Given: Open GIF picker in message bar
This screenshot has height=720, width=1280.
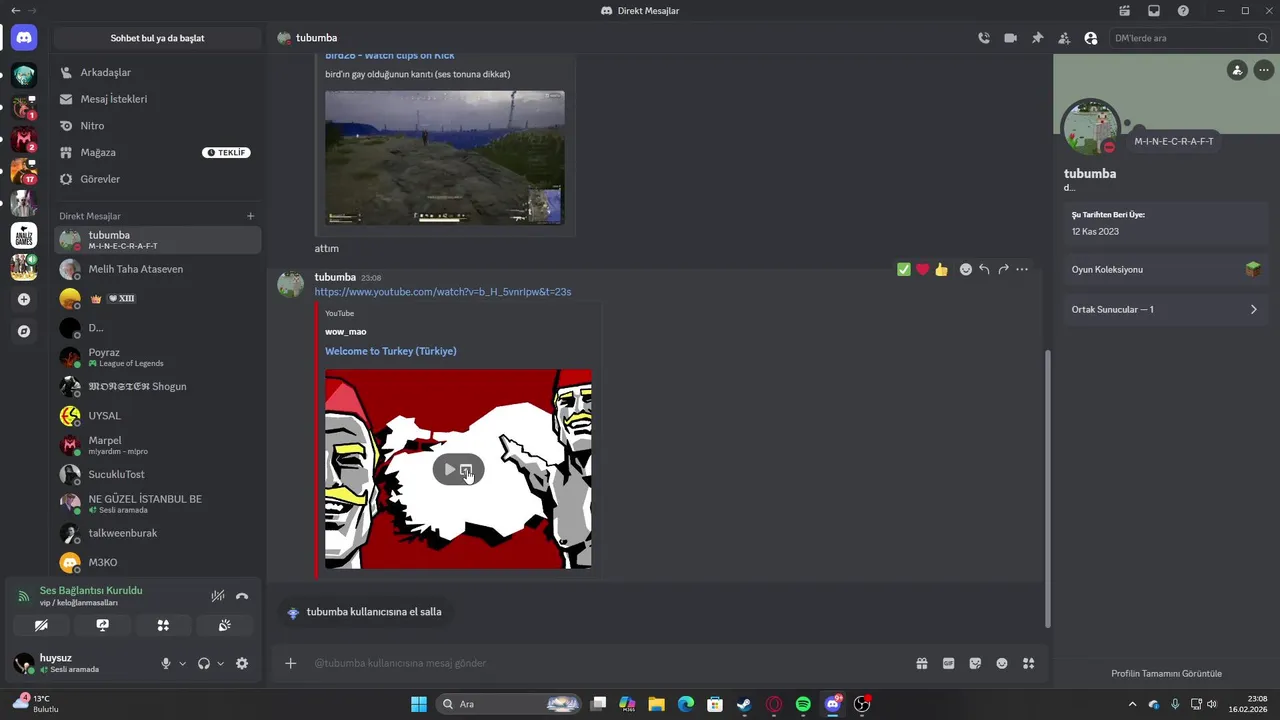Looking at the screenshot, I should pyautogui.click(x=949, y=663).
